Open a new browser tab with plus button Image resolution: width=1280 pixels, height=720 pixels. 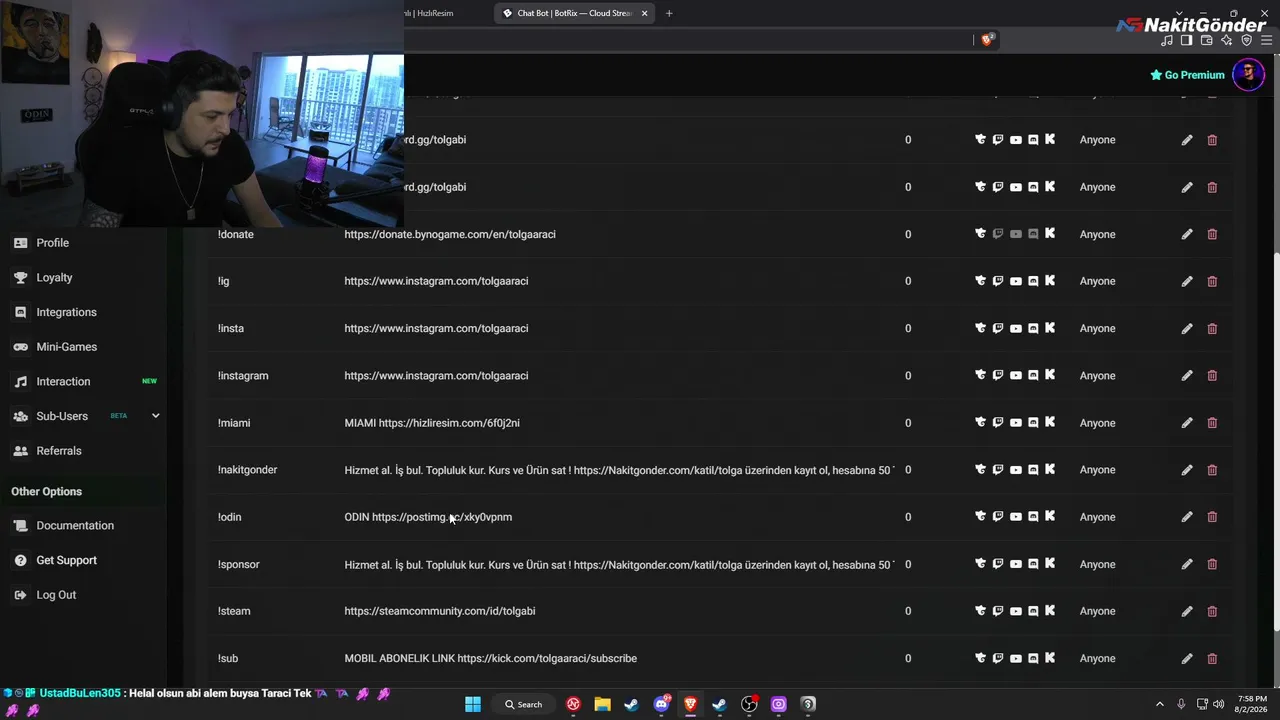669,13
